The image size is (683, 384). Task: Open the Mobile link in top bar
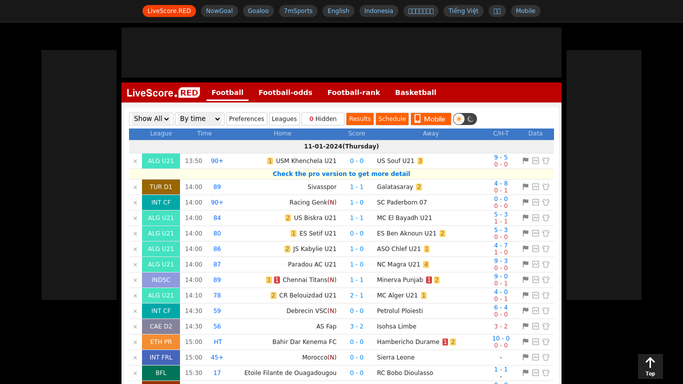pyautogui.click(x=525, y=11)
